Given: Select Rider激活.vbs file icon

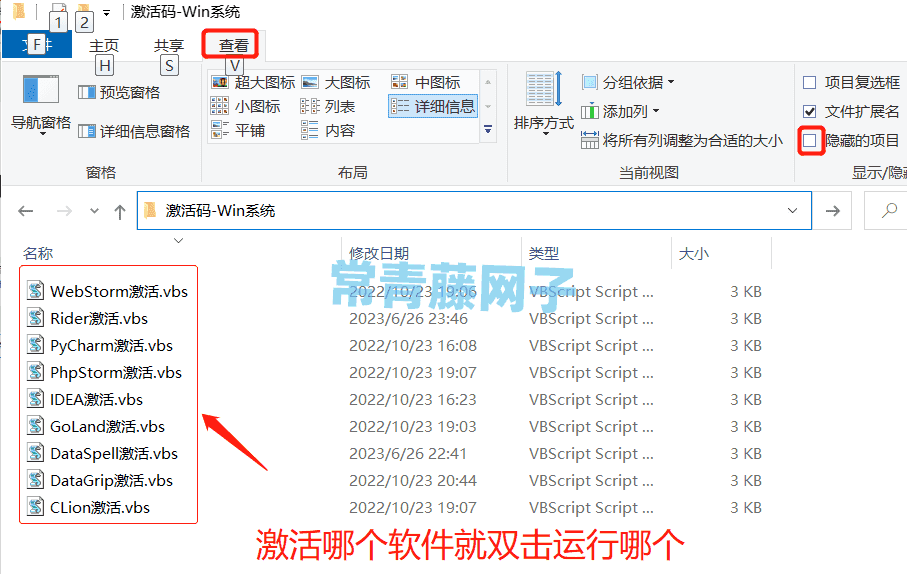Looking at the screenshot, I should [35, 318].
